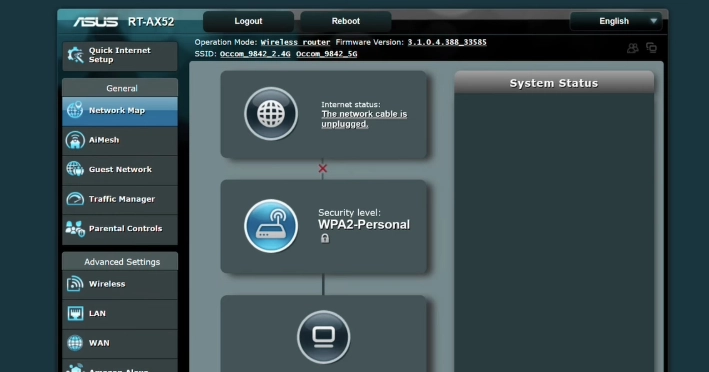Click the LAN port icon

(75, 313)
